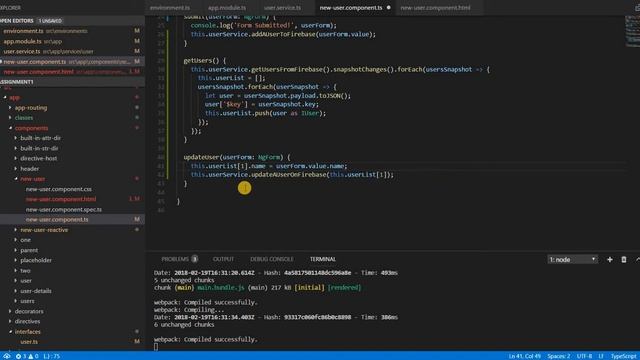640x360 pixels.
Task: Click unsaved dot on new-user.component.ts tab
Action: pyautogui.click(x=389, y=8)
